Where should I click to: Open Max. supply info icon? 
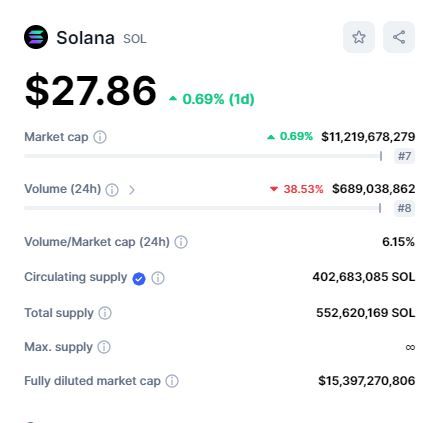tap(104, 347)
